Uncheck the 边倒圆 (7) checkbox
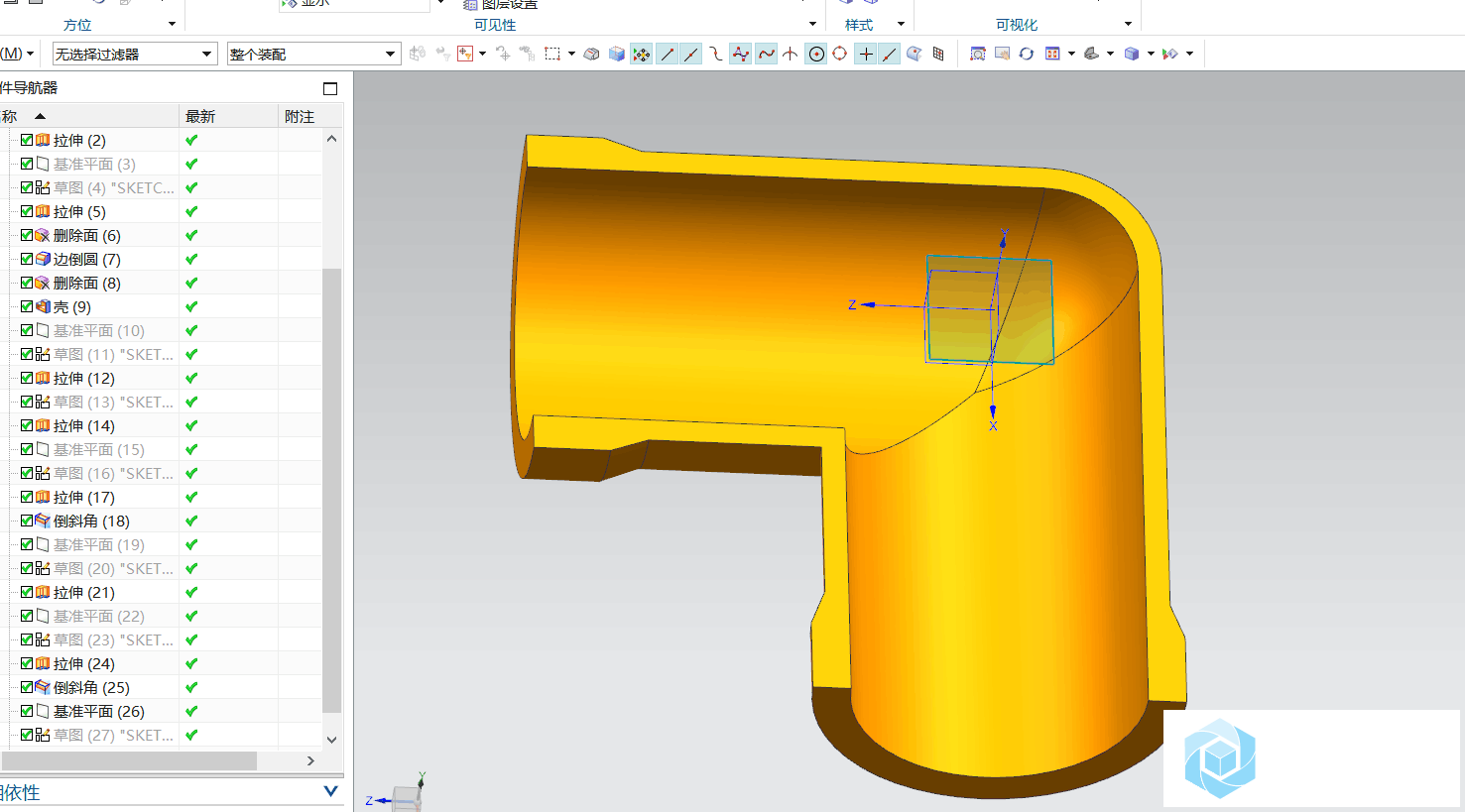This screenshot has width=1465, height=812. click(x=27, y=259)
